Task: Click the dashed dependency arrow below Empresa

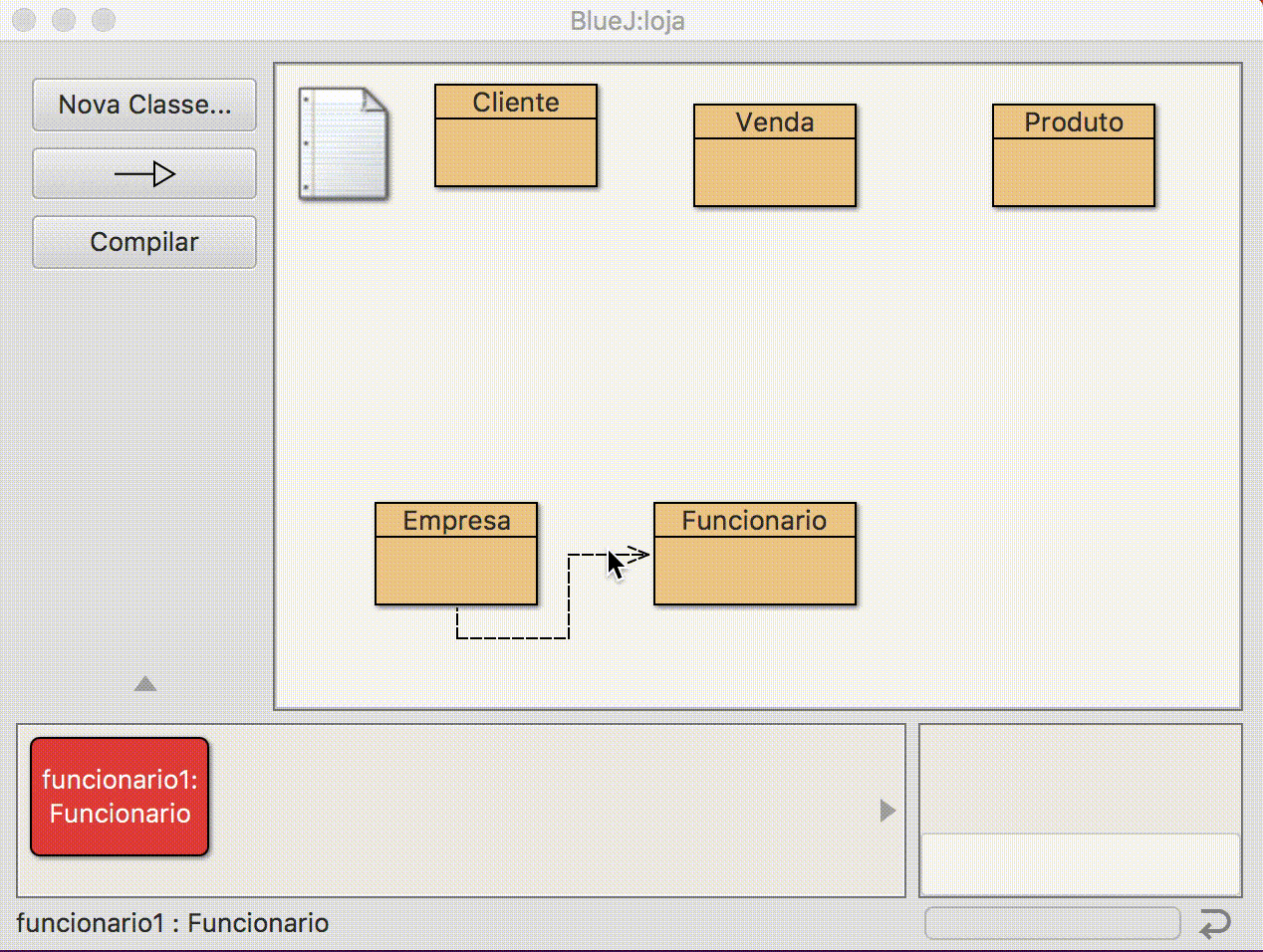Action: point(512,637)
